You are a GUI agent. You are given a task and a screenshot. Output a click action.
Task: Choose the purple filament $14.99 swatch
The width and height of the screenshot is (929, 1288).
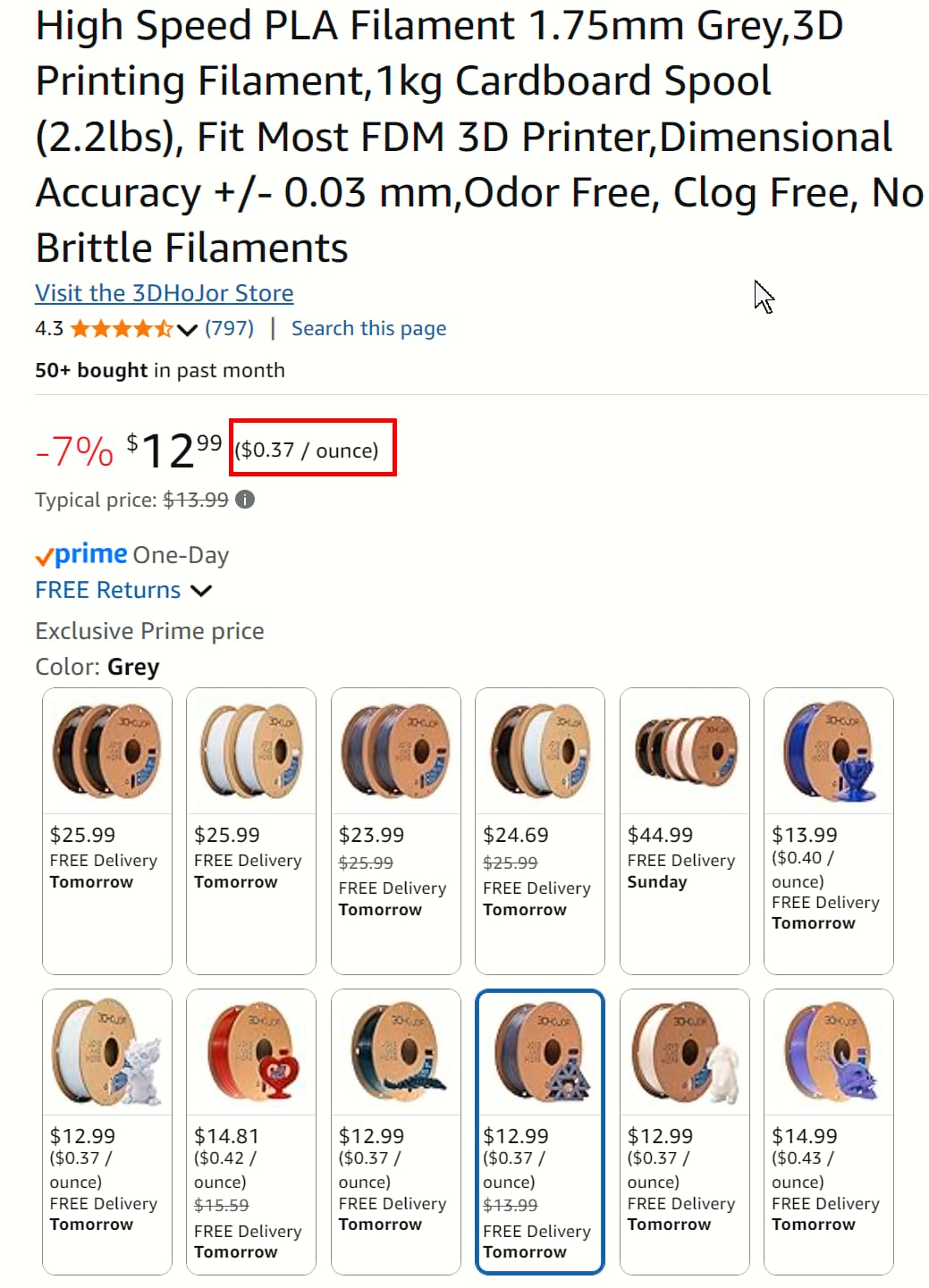coord(828,1131)
